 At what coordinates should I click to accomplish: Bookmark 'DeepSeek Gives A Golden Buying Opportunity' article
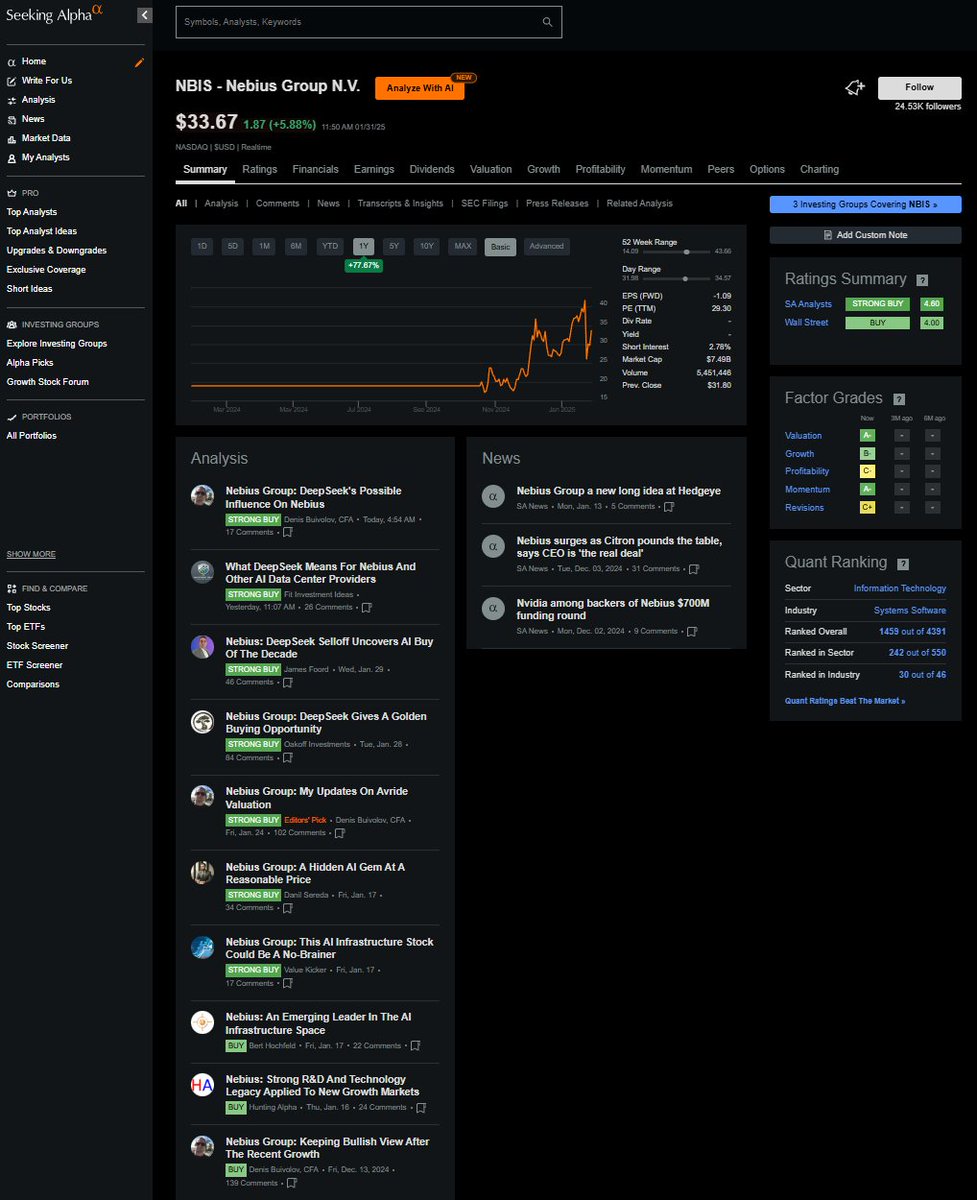click(x=288, y=757)
